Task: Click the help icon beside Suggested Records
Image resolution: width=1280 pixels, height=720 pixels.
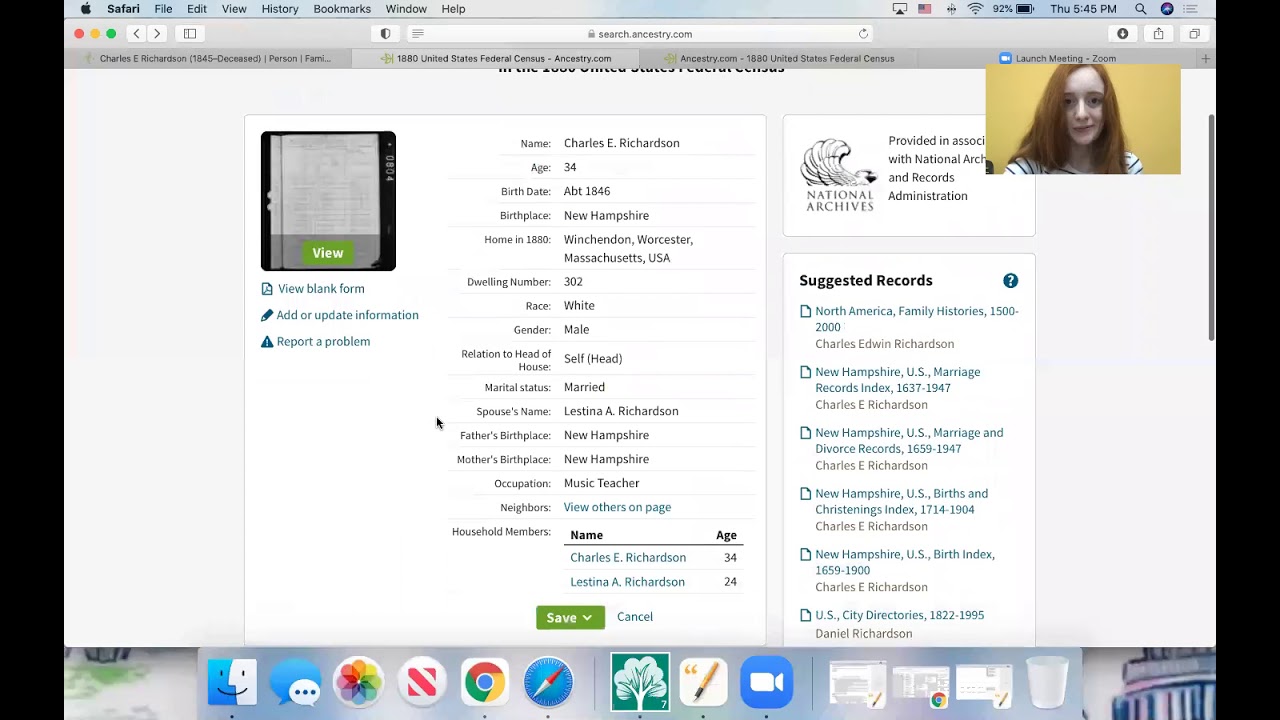Action: [x=1010, y=281]
